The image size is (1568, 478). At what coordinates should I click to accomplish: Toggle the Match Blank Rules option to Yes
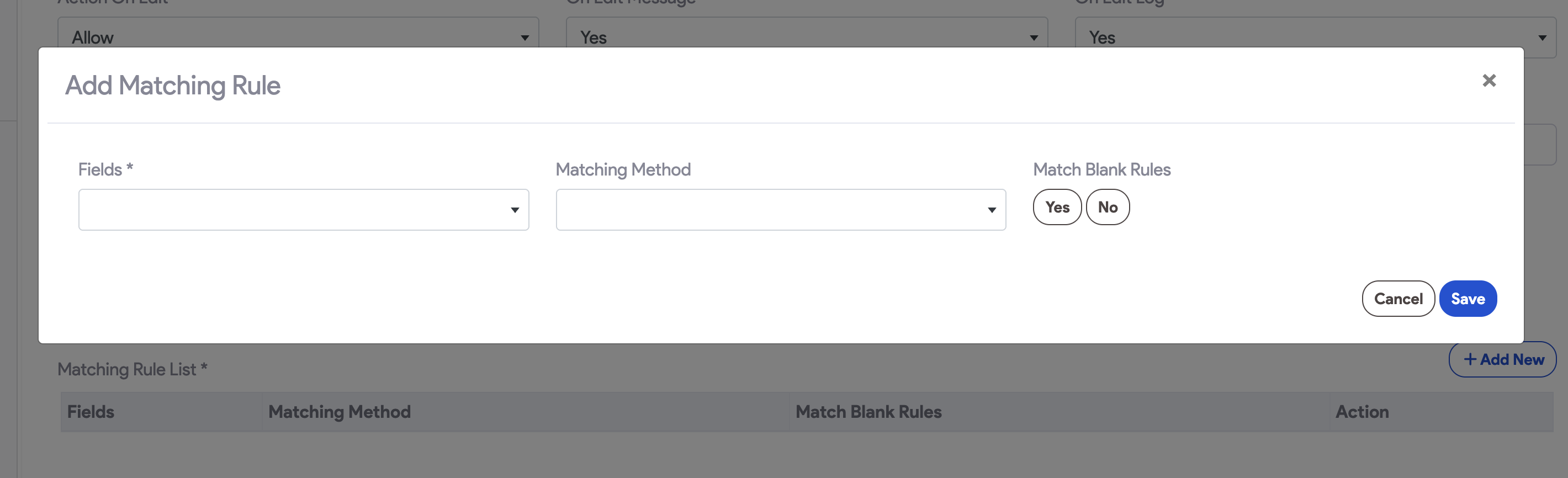(x=1057, y=207)
